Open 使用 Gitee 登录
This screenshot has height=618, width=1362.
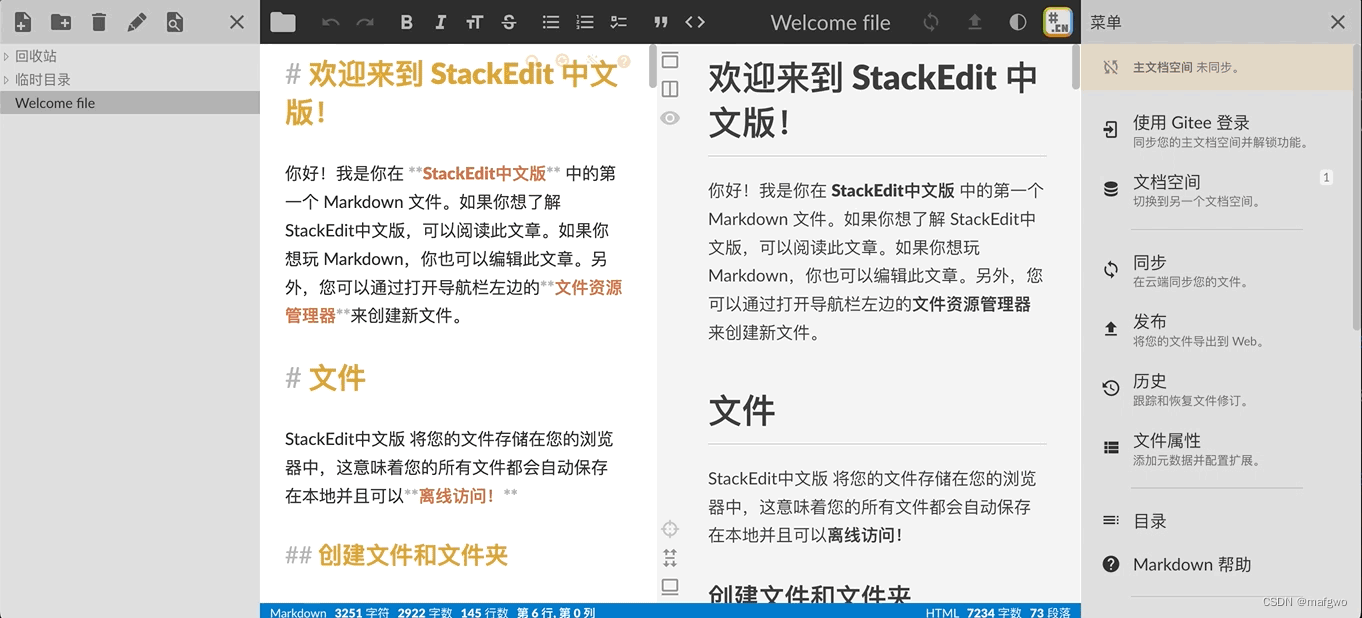coord(1216,131)
